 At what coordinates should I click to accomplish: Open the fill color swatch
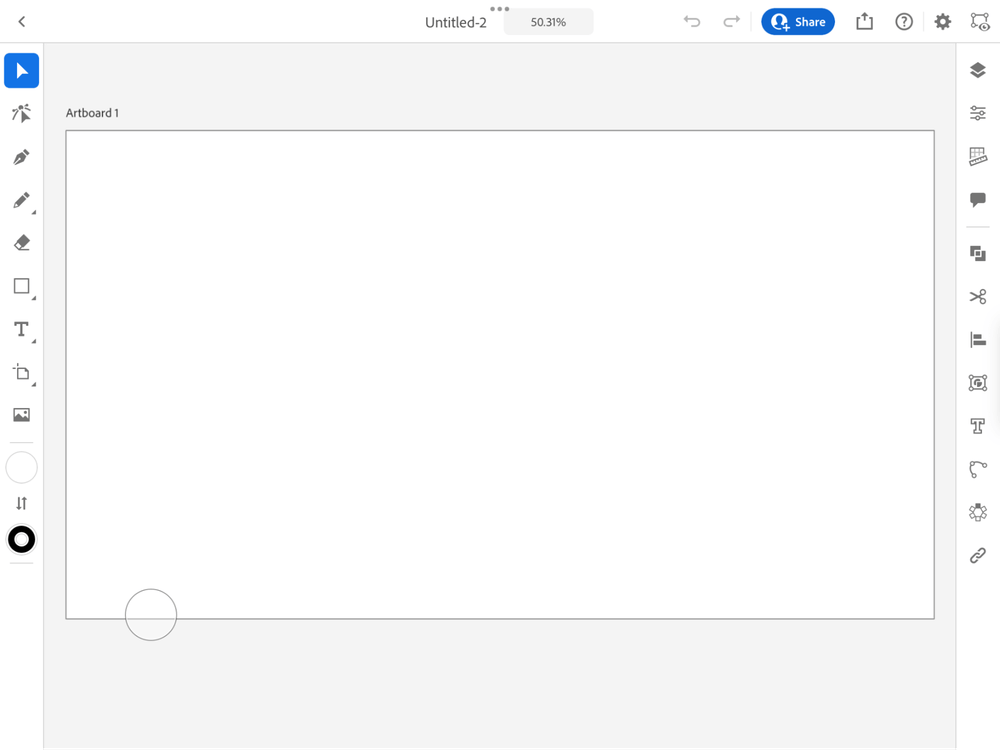22,467
